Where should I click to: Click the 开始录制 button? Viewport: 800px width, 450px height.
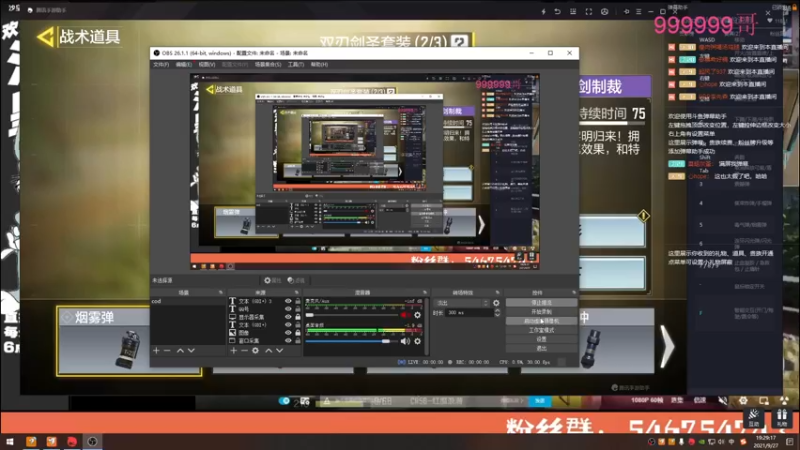pos(541,312)
